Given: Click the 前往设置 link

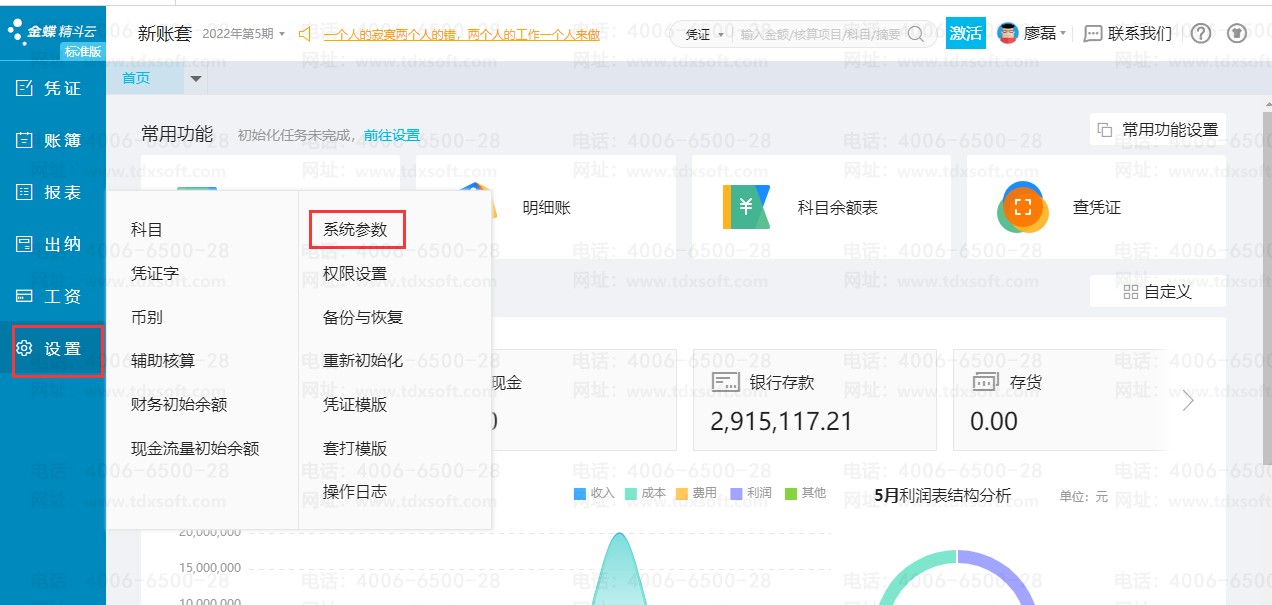Looking at the screenshot, I should (x=391, y=135).
